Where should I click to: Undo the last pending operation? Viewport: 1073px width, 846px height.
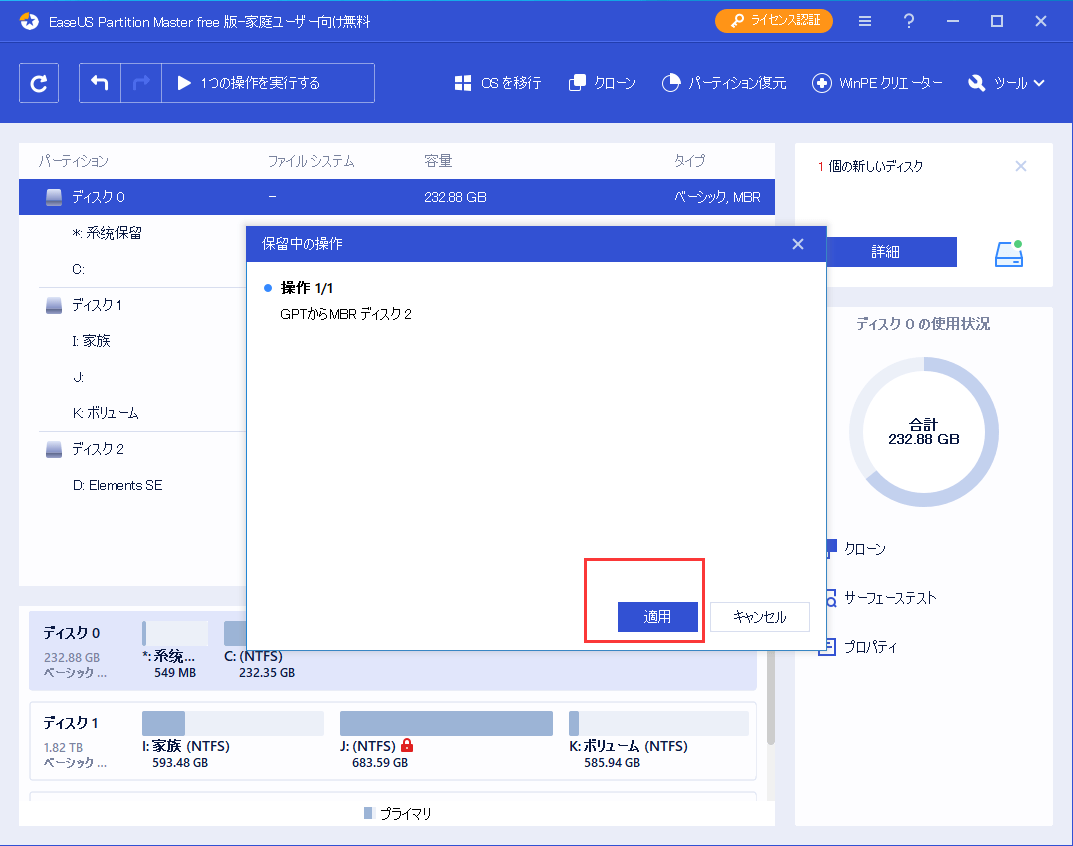click(x=100, y=83)
